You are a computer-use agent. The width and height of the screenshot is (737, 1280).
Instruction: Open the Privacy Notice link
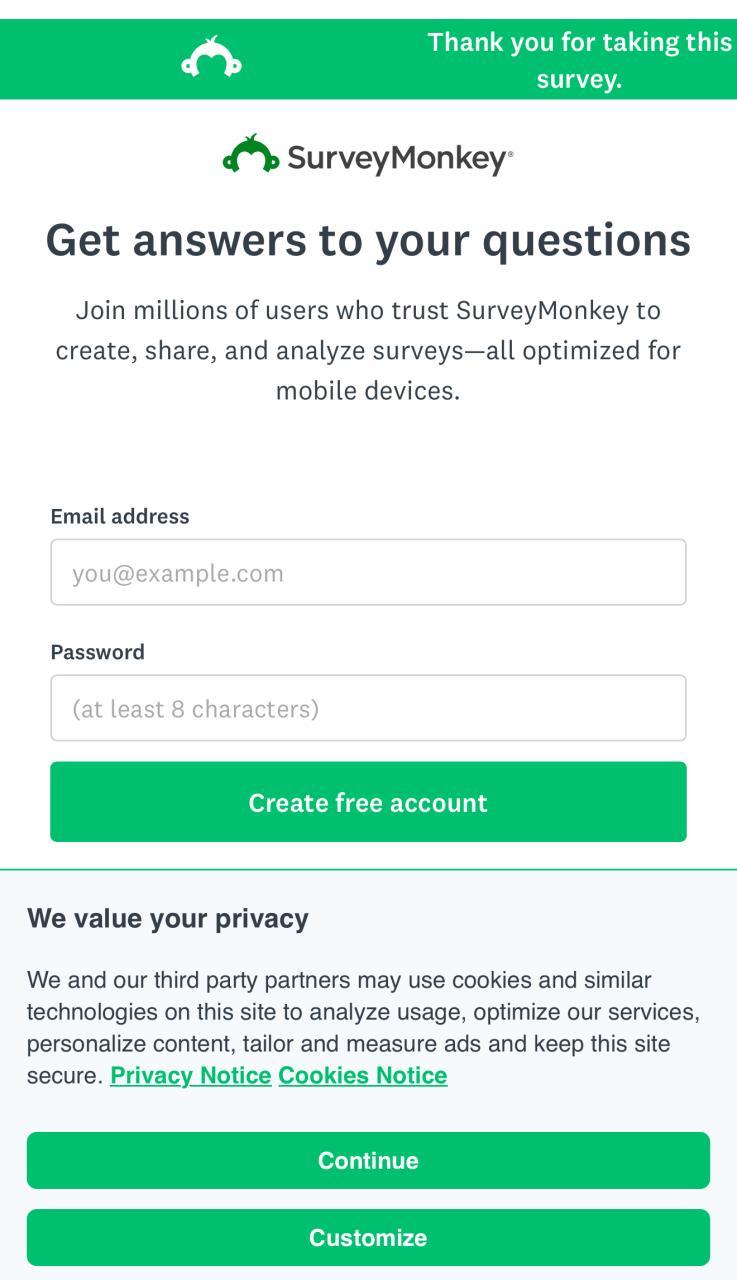pos(191,1076)
